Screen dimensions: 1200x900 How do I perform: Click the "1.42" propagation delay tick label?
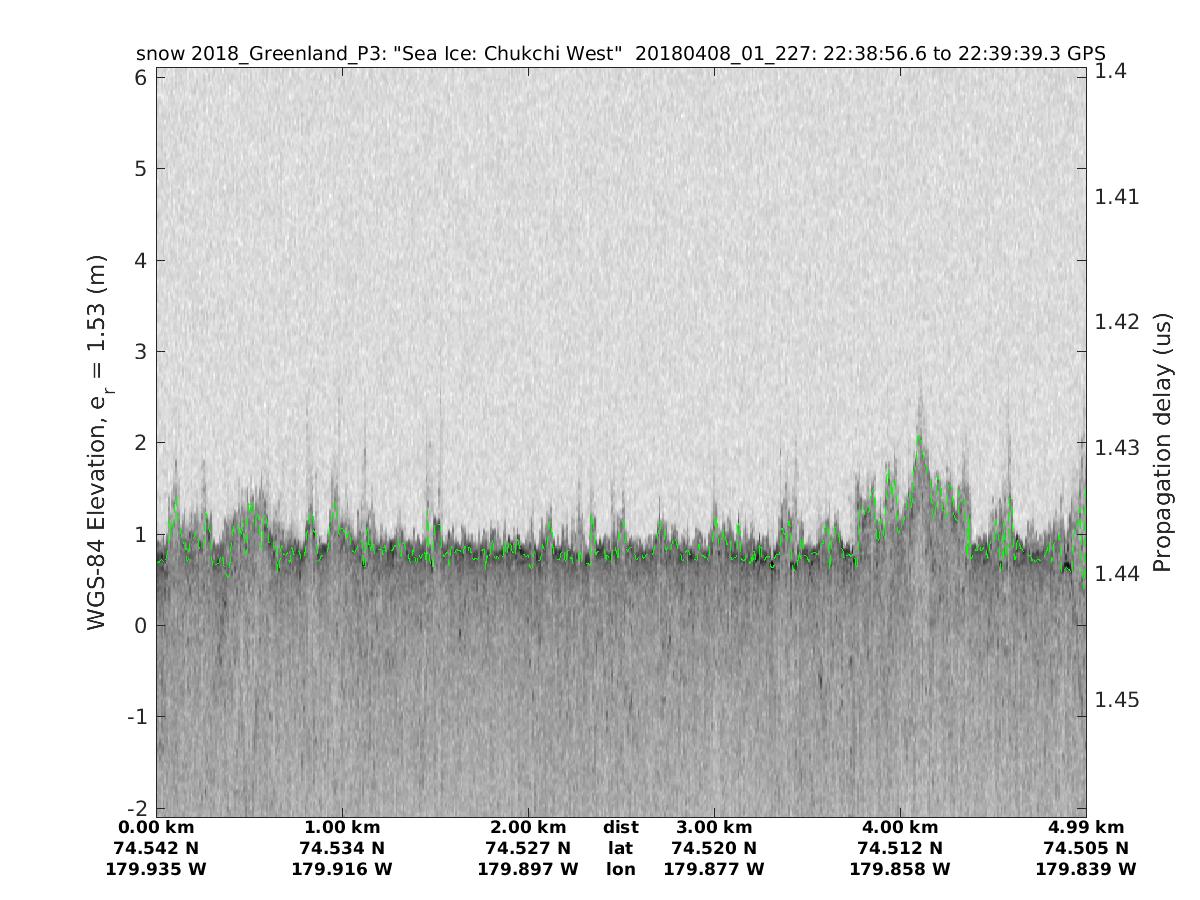click(x=1116, y=321)
